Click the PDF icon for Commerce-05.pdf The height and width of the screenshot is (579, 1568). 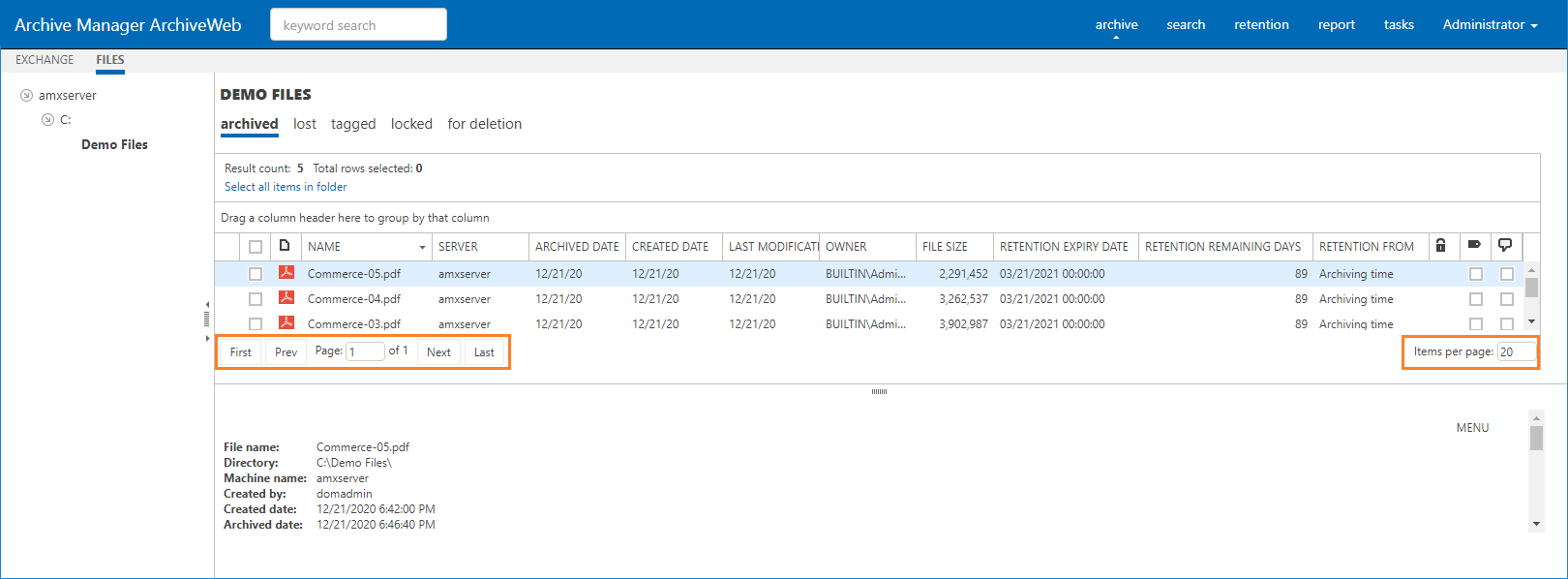(286, 273)
